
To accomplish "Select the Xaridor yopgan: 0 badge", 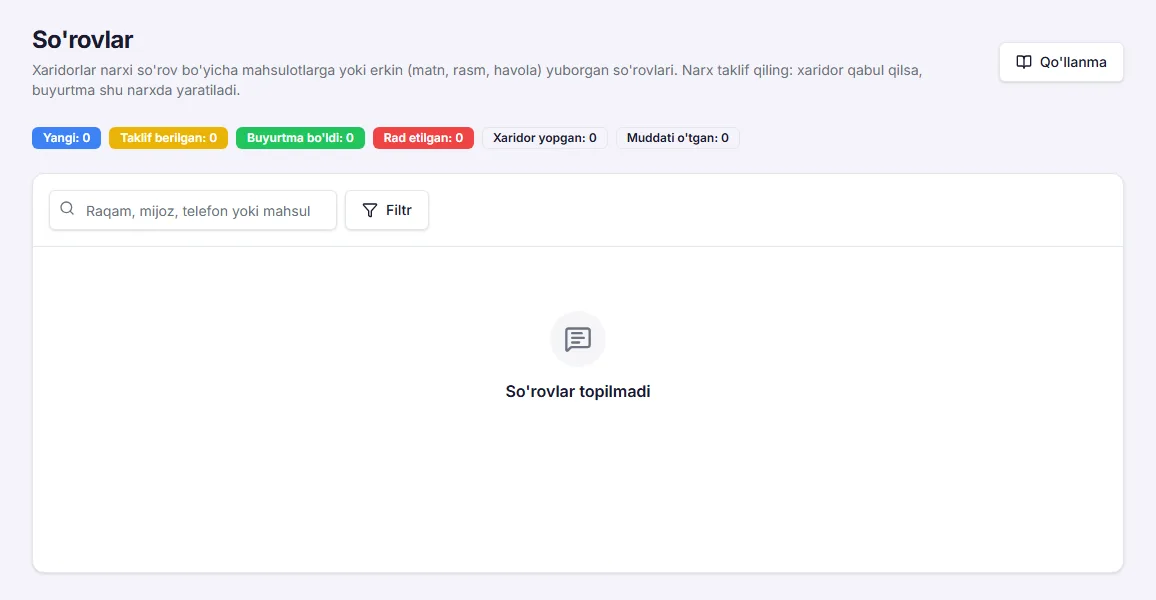I will (x=545, y=138).
